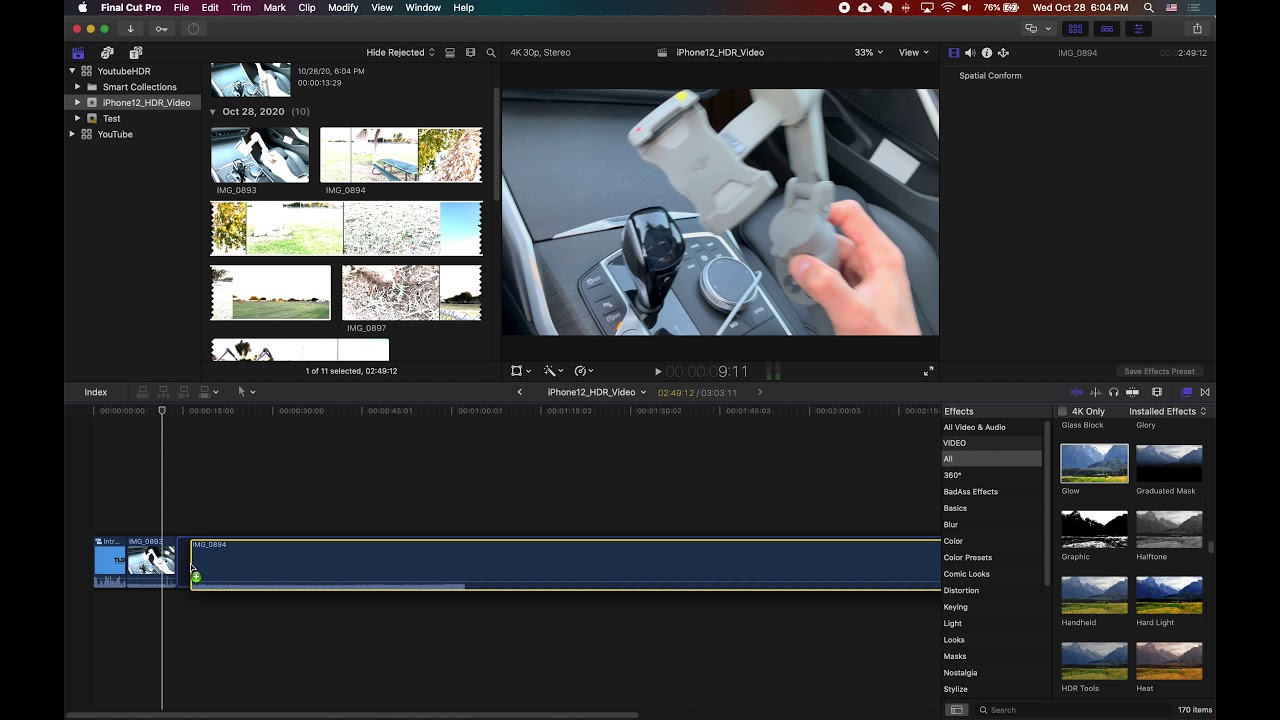1280x720 pixels.
Task: Go back in timeline history arrow
Action: [x=519, y=392]
